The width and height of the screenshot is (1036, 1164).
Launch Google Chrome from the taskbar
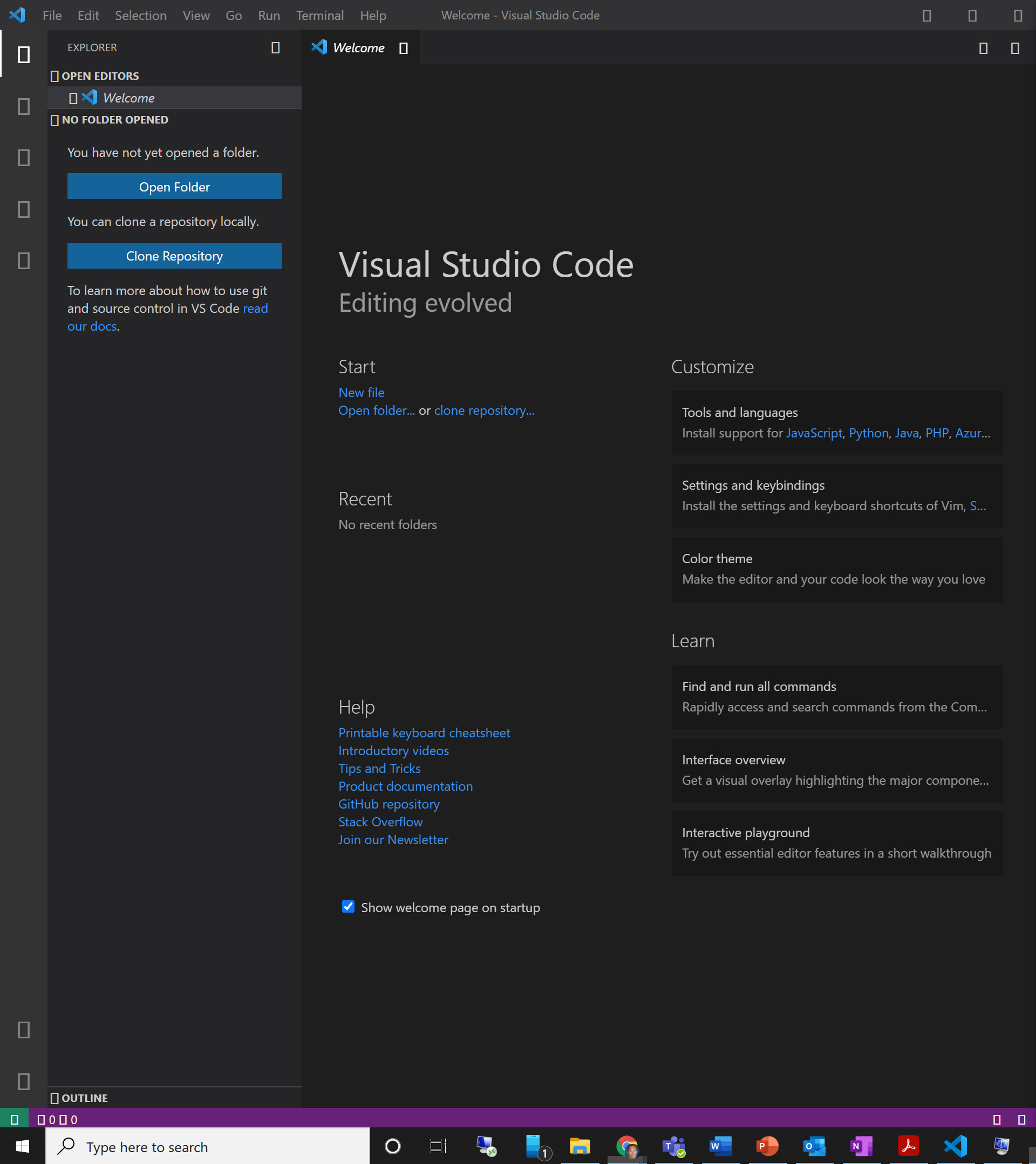coord(627,1146)
